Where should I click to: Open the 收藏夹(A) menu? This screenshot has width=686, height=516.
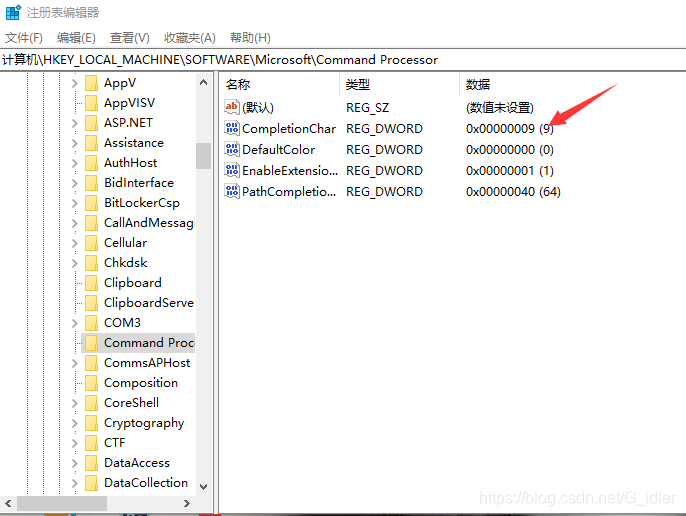[190, 38]
